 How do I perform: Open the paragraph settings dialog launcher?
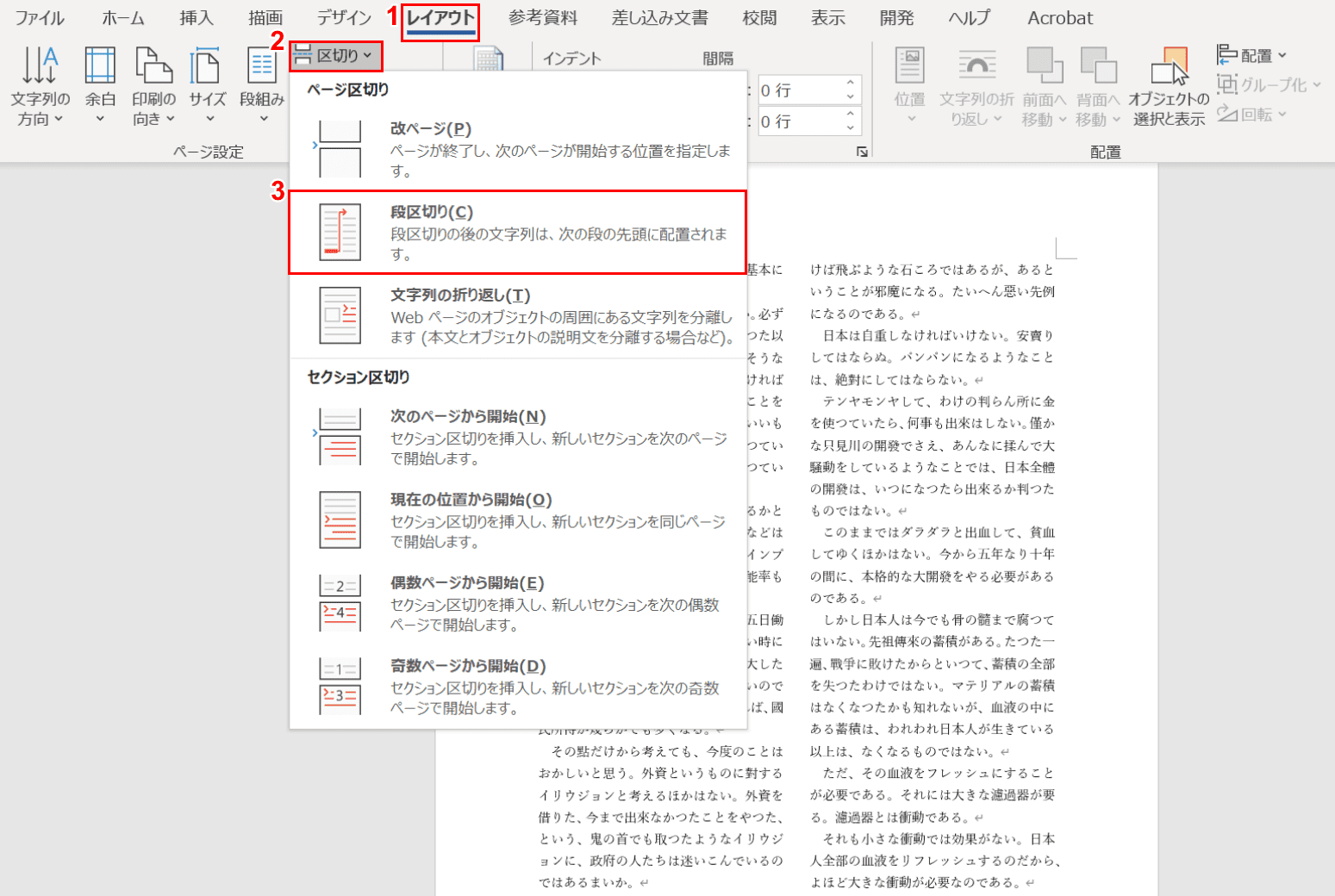[862, 152]
